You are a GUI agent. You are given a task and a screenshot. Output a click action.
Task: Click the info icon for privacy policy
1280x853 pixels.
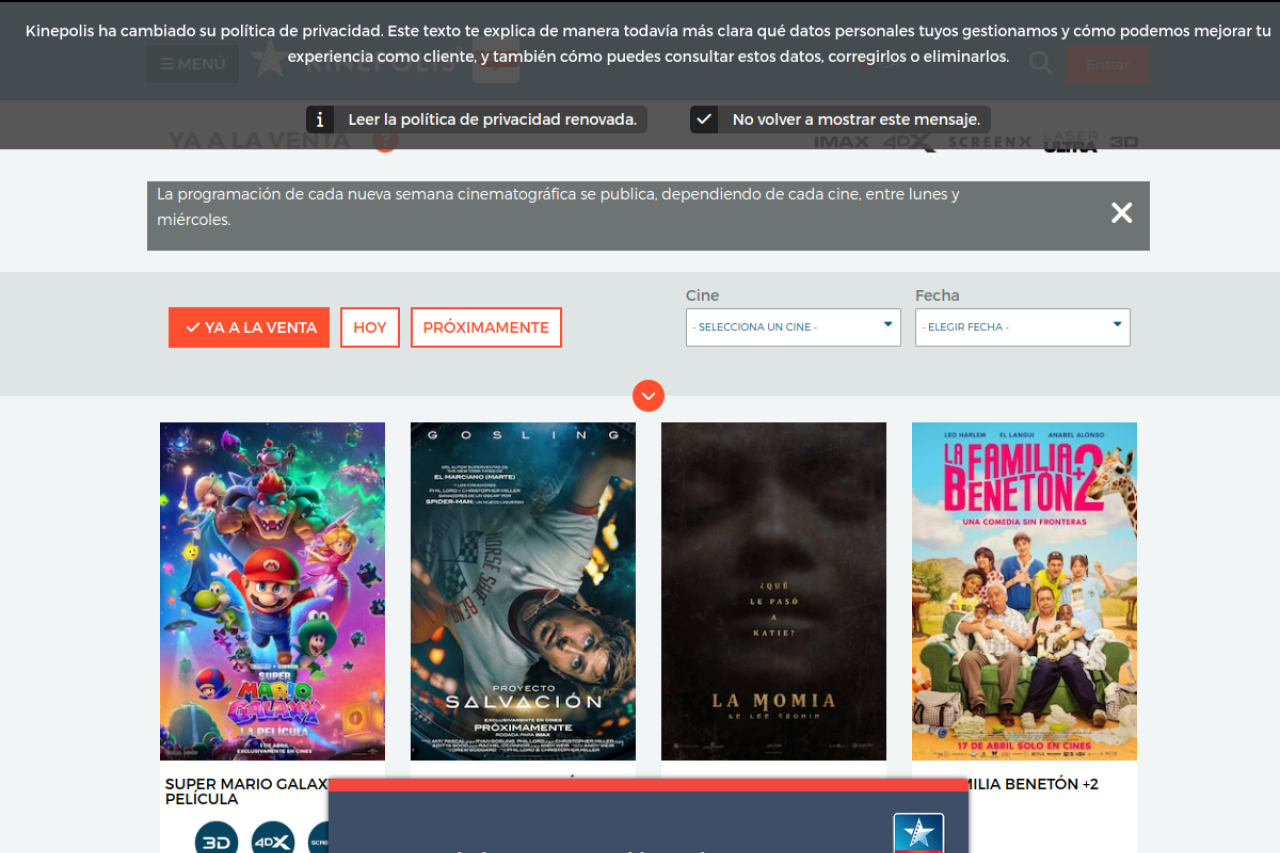point(319,120)
